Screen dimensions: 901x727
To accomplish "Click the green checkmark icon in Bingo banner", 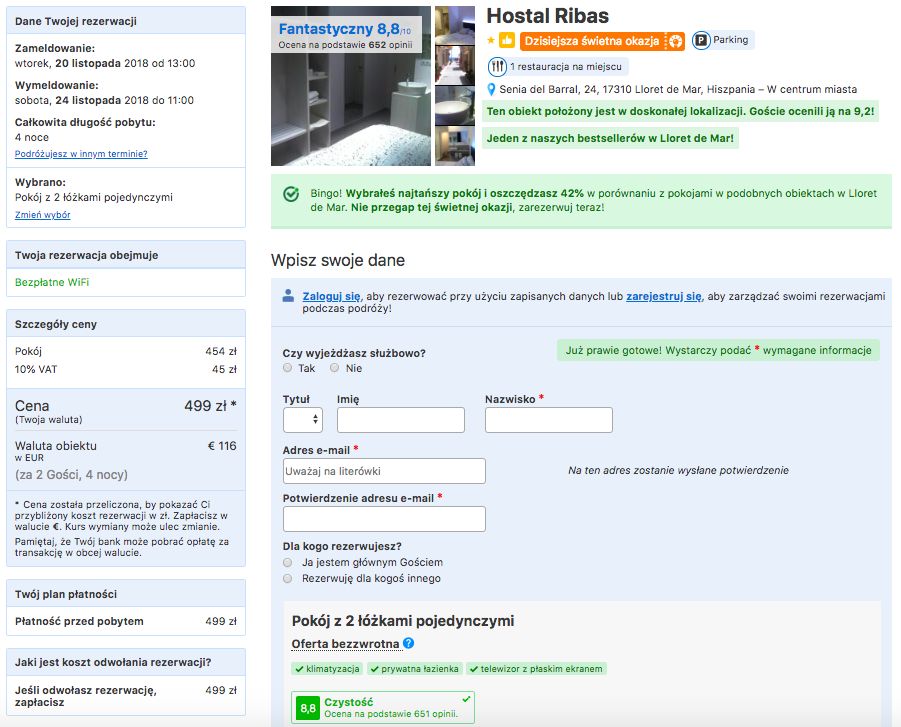I will click(x=291, y=194).
